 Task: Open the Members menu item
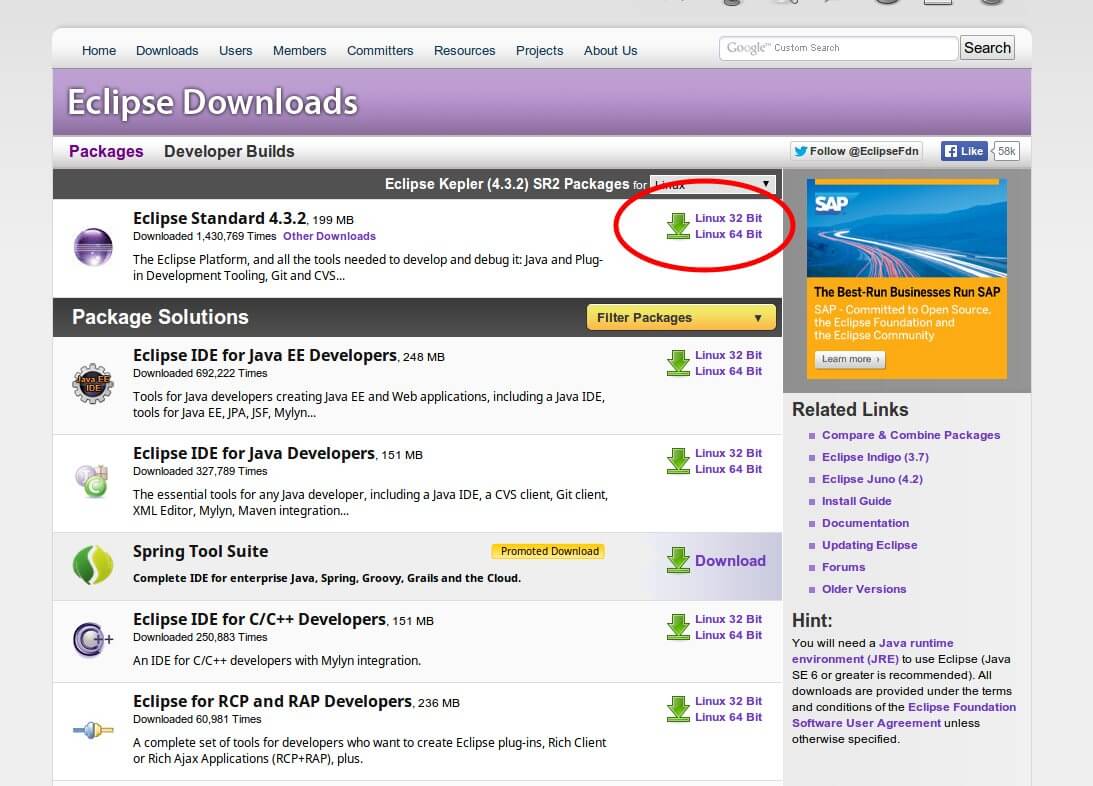[x=300, y=50]
